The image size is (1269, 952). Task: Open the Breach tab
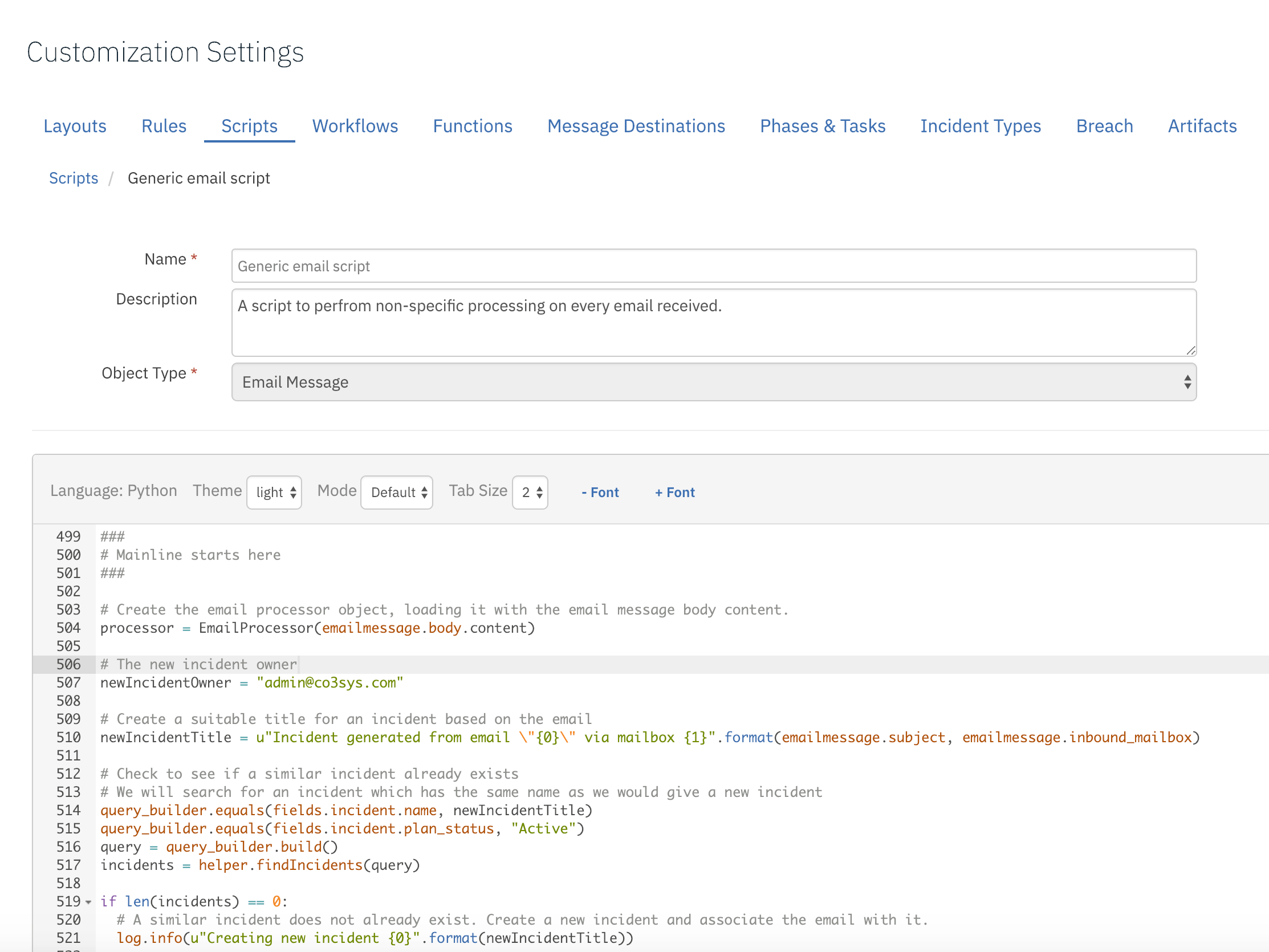[1104, 126]
